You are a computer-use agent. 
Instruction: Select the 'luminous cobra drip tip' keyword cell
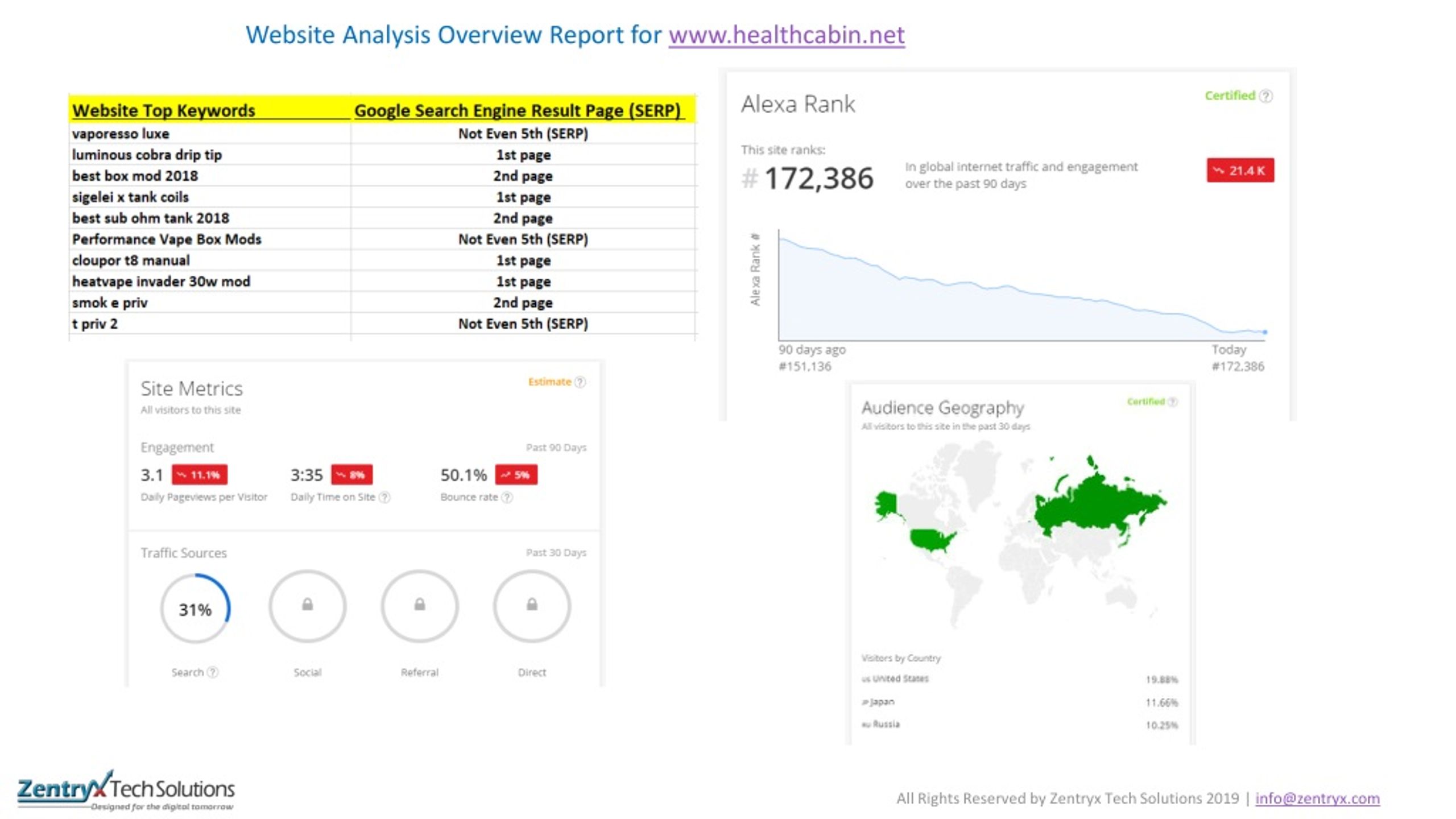click(x=209, y=155)
